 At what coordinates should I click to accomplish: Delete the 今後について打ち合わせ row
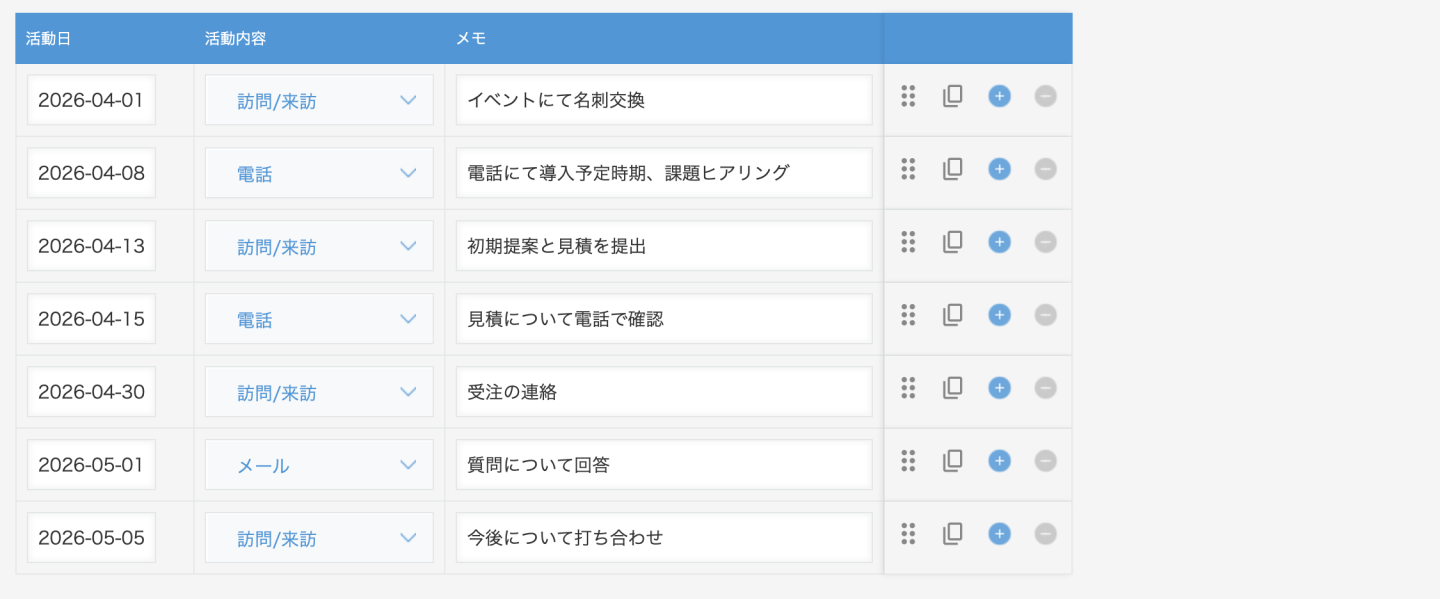click(1045, 534)
